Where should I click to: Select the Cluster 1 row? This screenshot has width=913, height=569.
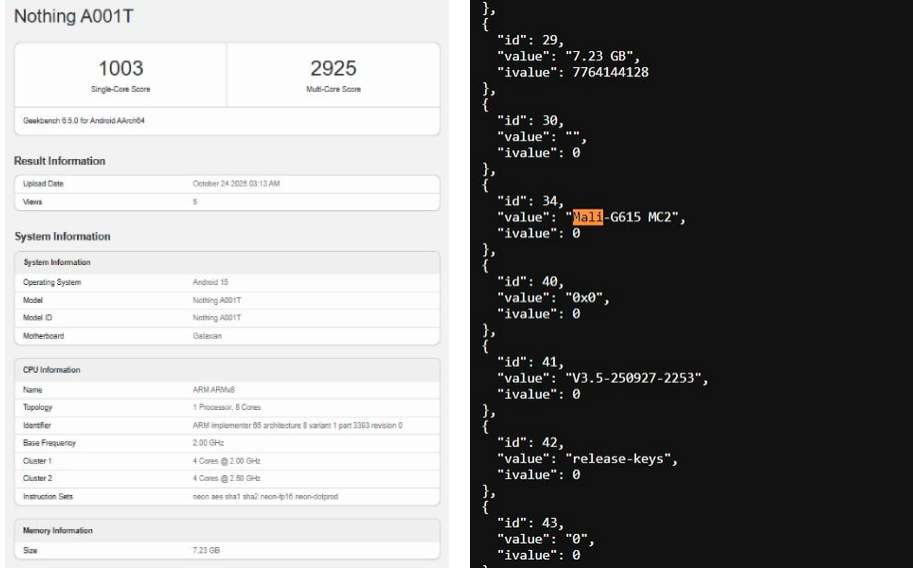click(x=226, y=462)
